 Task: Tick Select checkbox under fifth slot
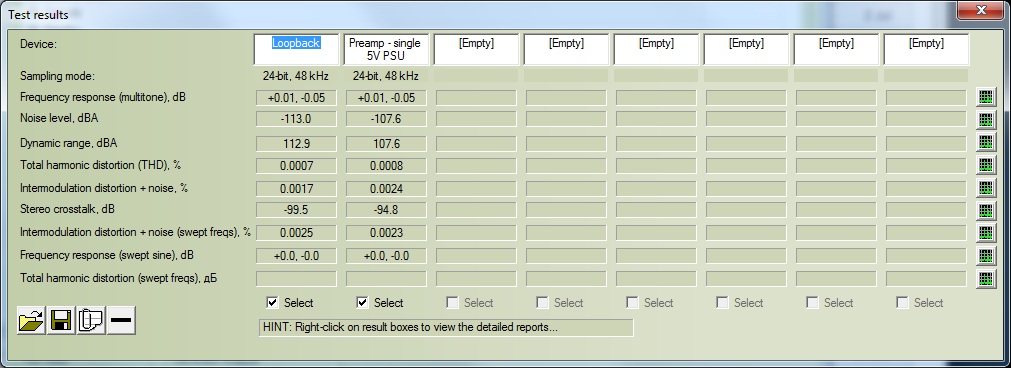(633, 302)
